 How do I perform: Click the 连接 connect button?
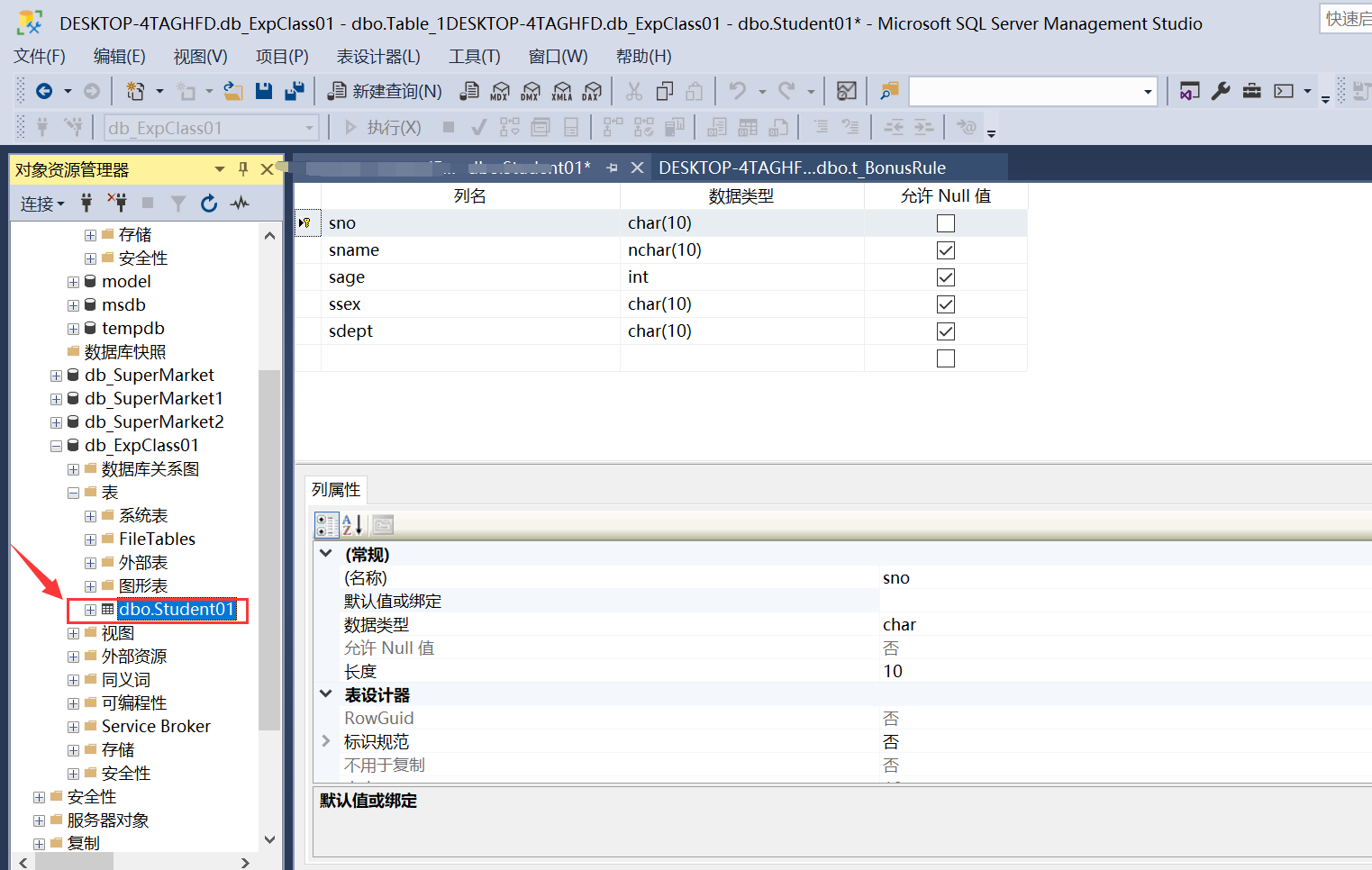click(38, 204)
